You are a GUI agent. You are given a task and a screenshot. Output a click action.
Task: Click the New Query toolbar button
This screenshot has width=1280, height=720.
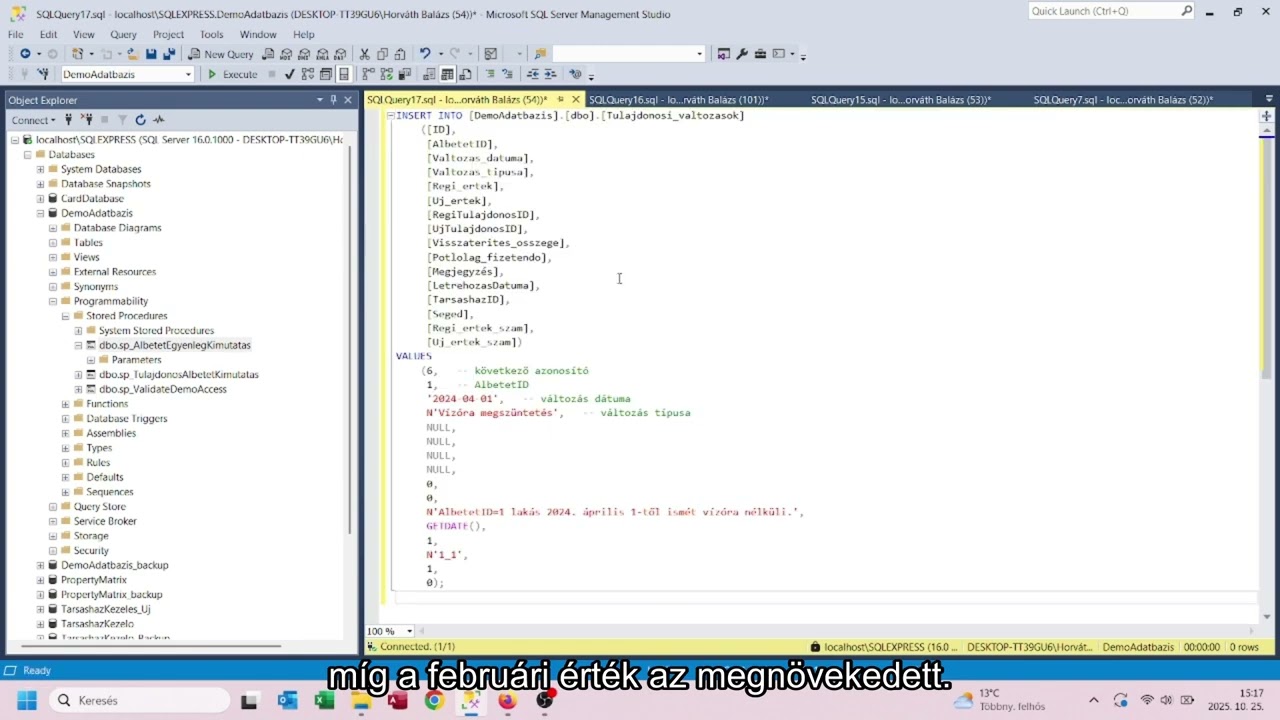(221, 54)
